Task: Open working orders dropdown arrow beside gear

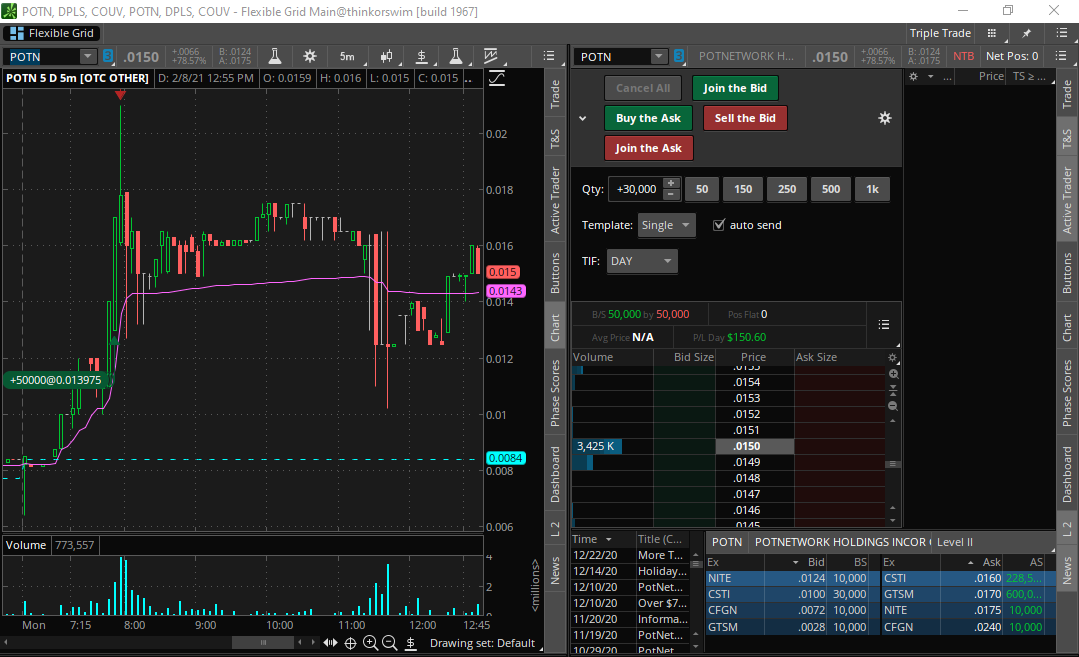Action: [x=930, y=76]
